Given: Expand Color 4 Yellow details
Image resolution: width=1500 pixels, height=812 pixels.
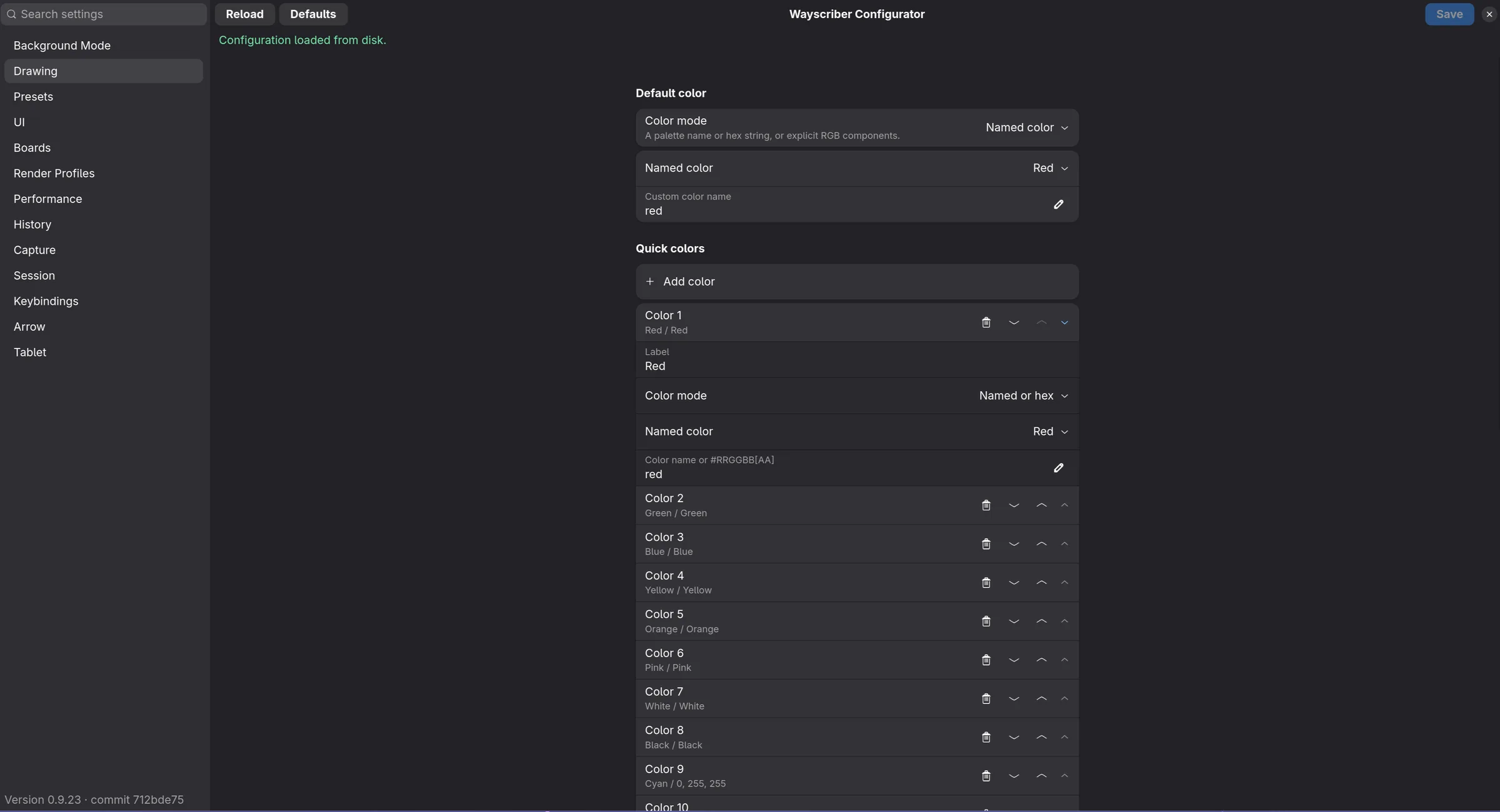Looking at the screenshot, I should [1064, 583].
